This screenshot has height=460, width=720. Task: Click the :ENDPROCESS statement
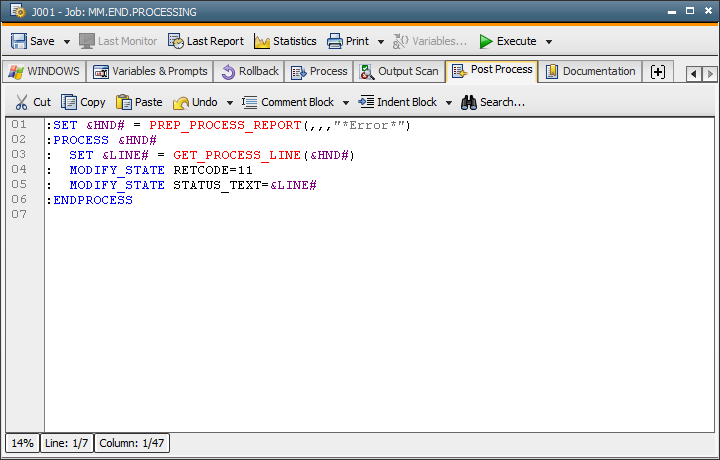pyautogui.click(x=90, y=200)
